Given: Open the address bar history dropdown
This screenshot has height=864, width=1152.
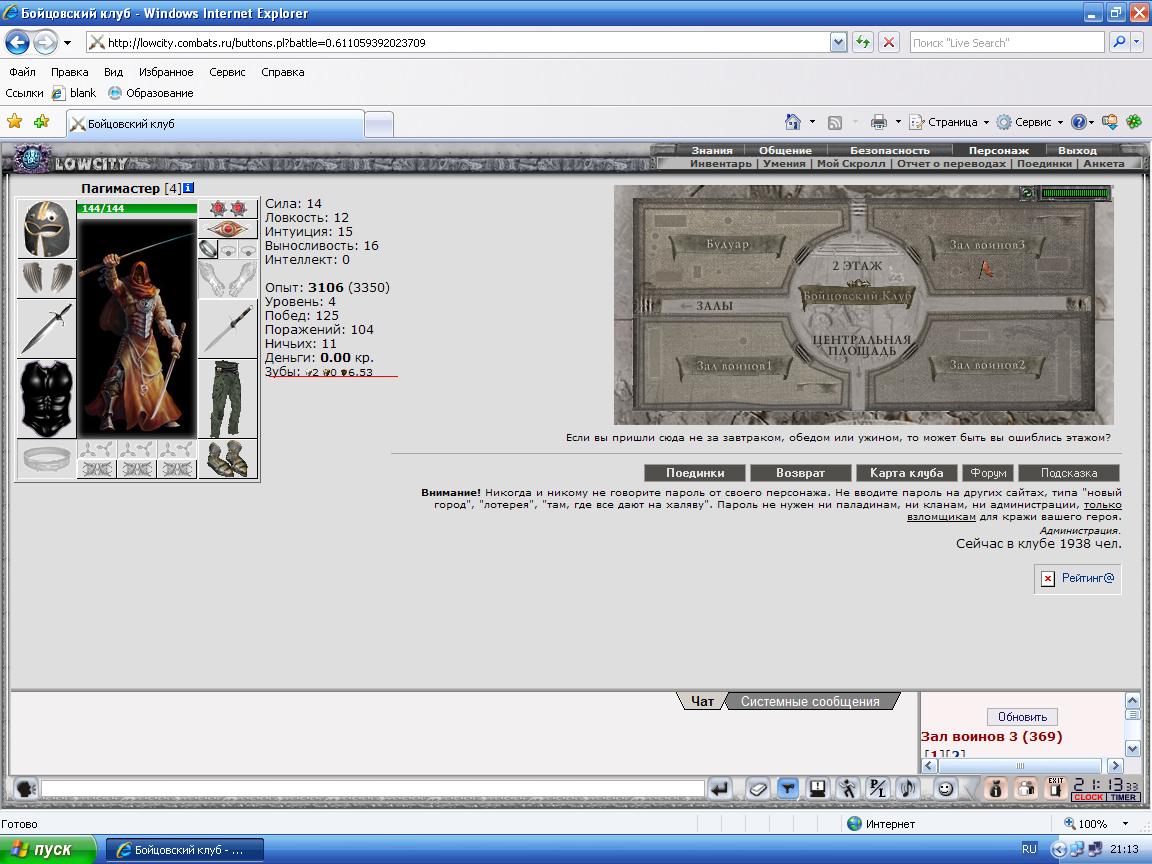Looking at the screenshot, I should [839, 43].
